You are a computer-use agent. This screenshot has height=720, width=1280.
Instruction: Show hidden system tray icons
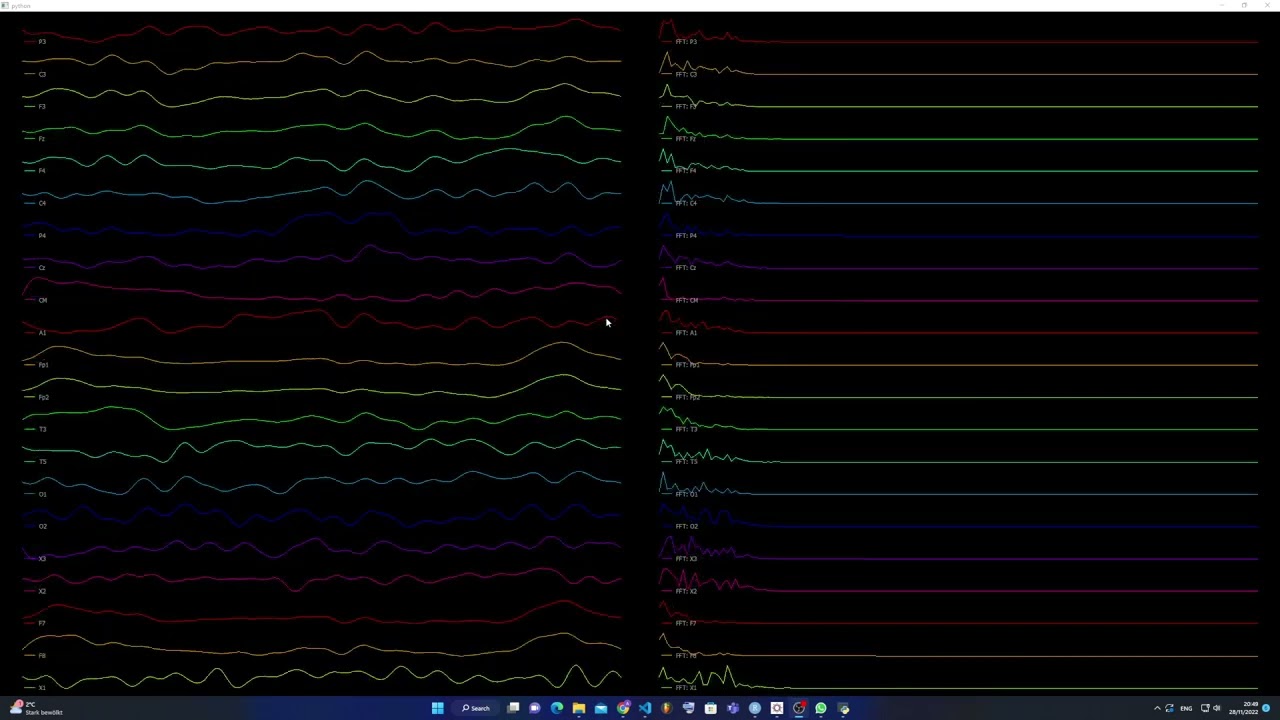(1157, 708)
